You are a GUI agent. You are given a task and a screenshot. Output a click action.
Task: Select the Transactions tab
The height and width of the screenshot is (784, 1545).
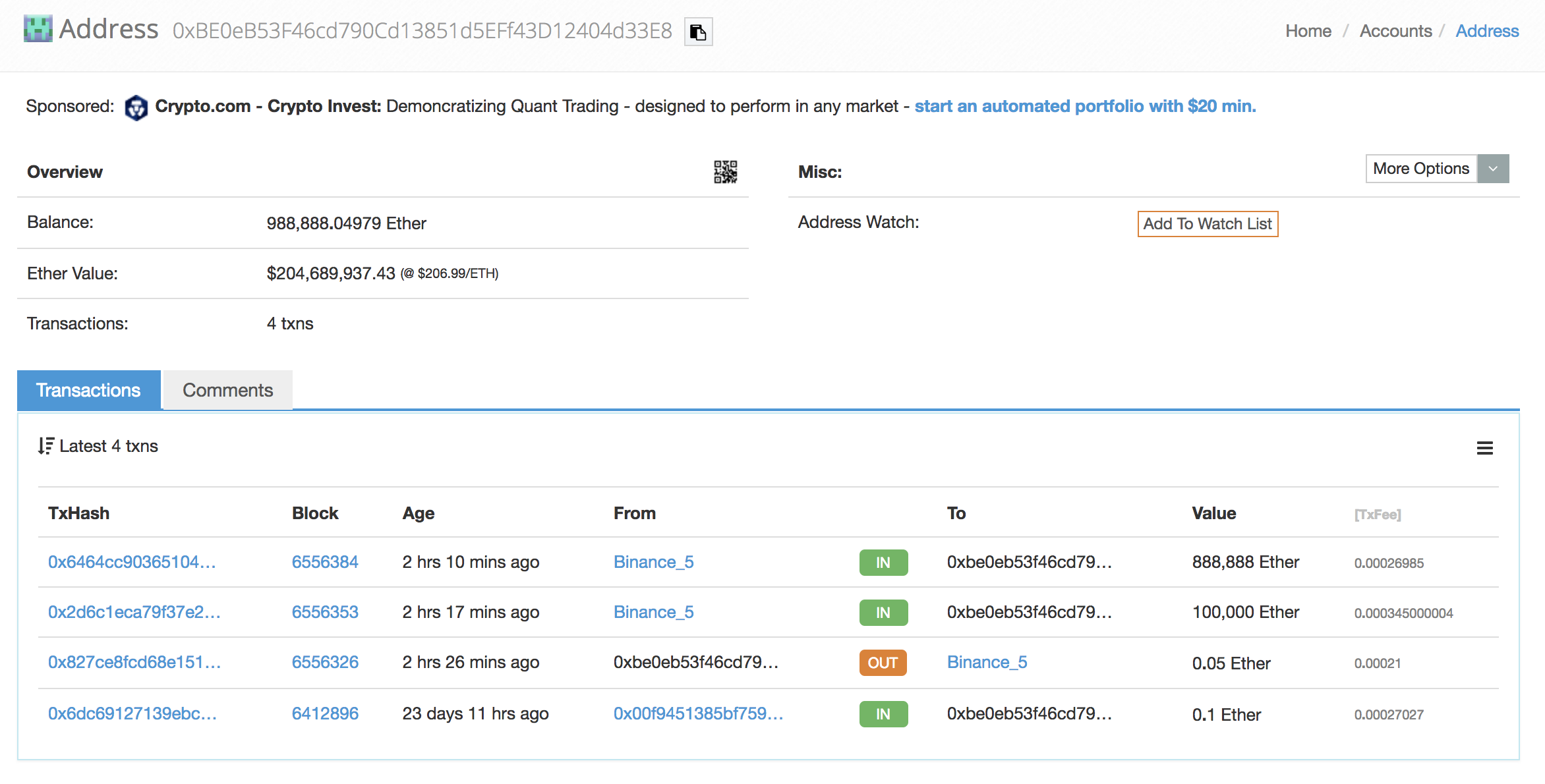click(x=89, y=390)
